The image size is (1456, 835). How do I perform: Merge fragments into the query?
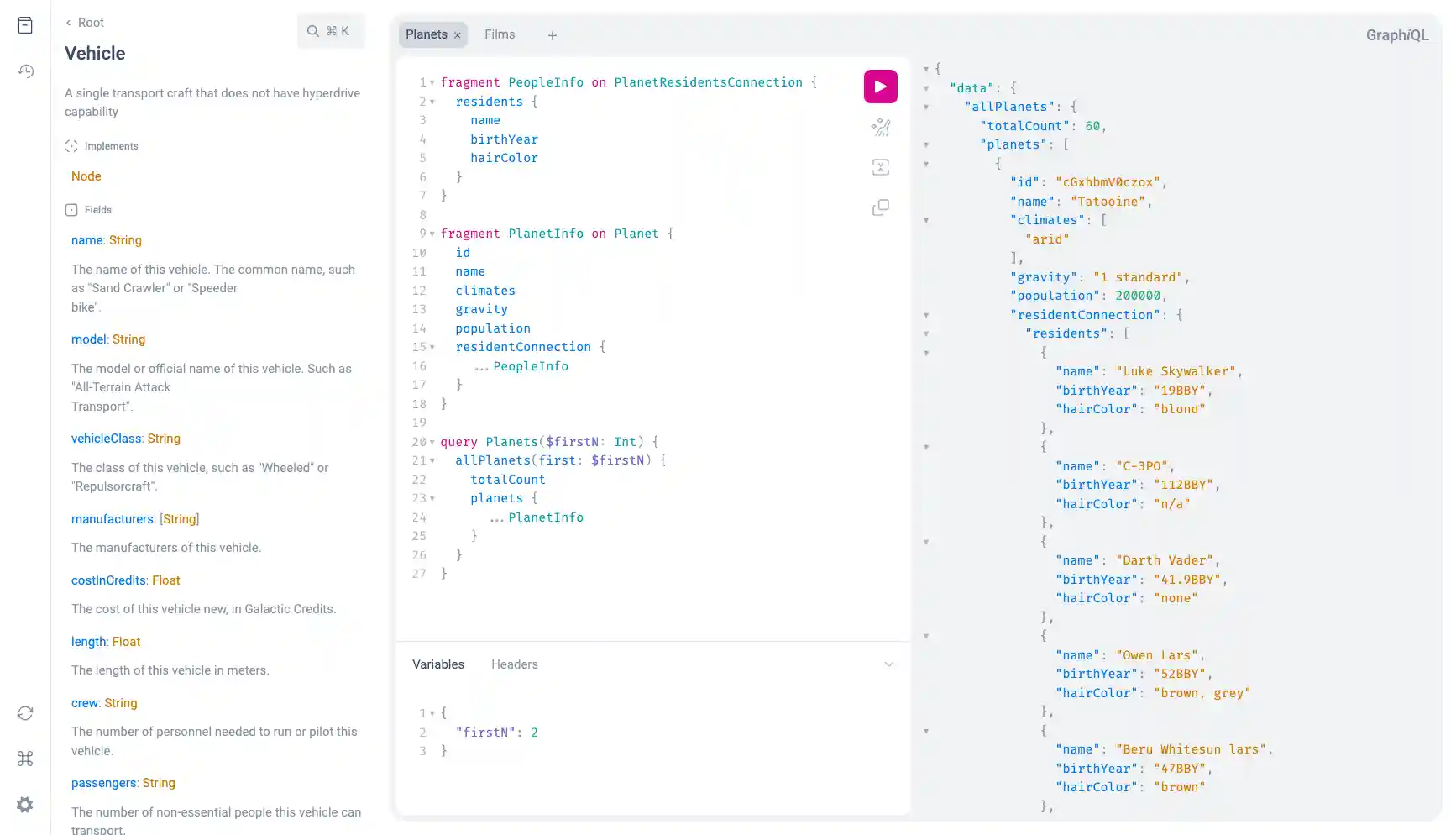(x=880, y=166)
